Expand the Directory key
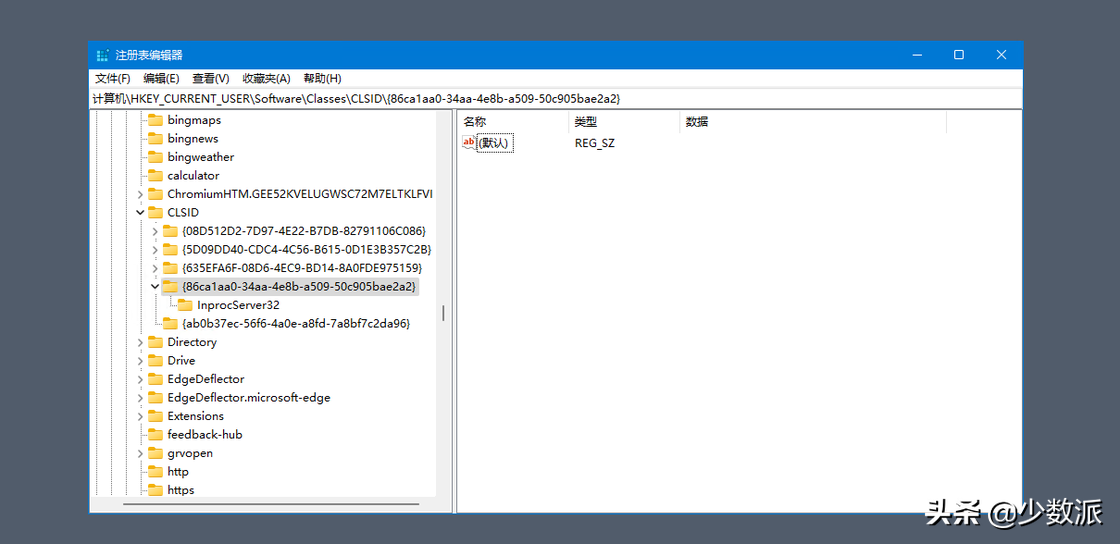The height and width of the screenshot is (544, 1120). pos(140,342)
